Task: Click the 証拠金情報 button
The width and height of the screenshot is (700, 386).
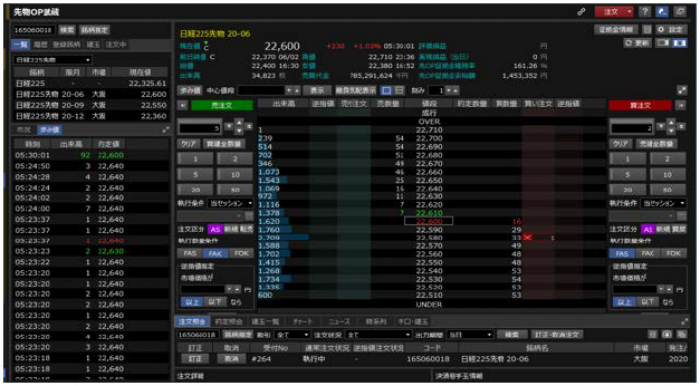Action: click(617, 30)
